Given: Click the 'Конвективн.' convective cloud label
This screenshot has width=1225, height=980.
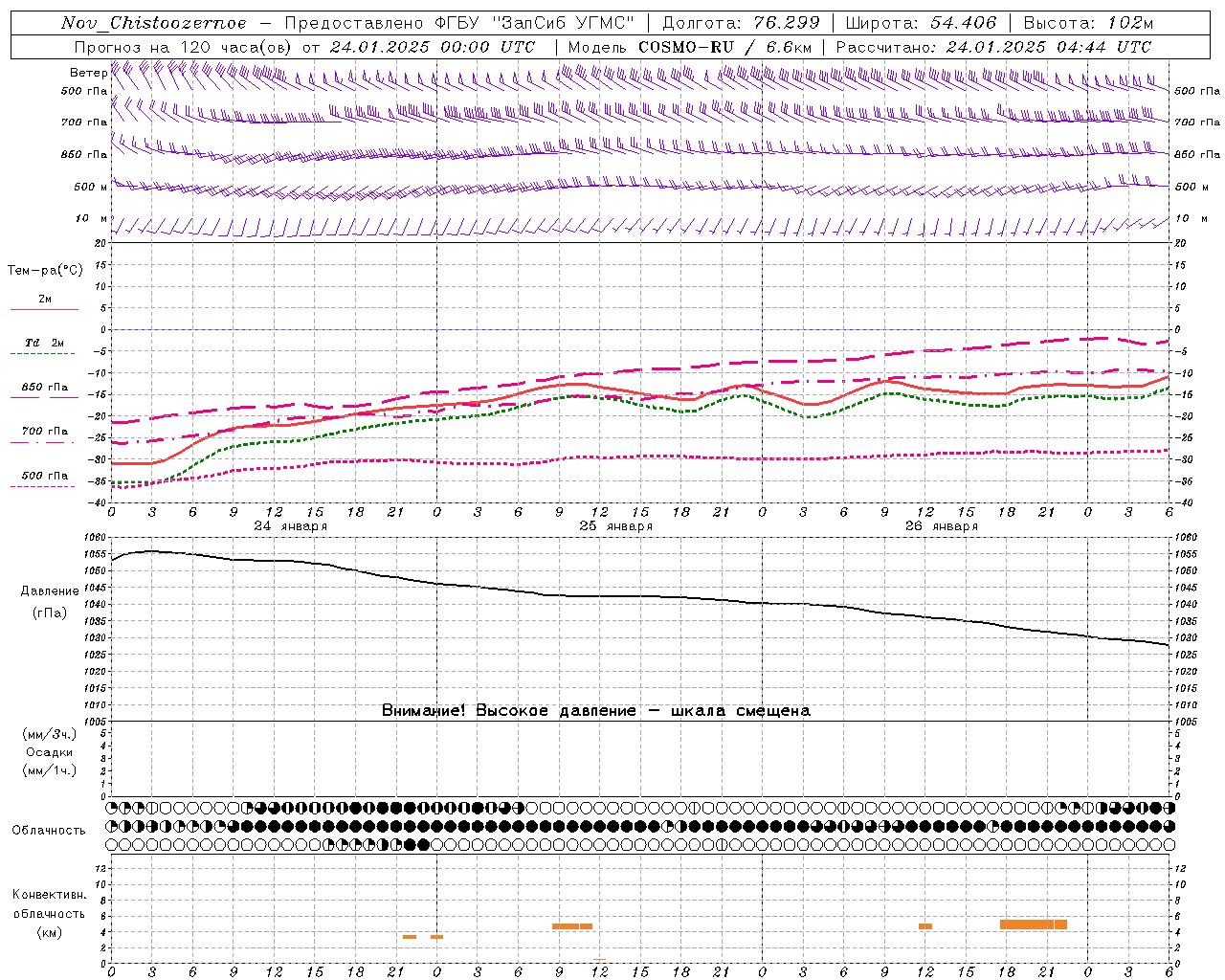Looking at the screenshot, I should coord(50,895).
